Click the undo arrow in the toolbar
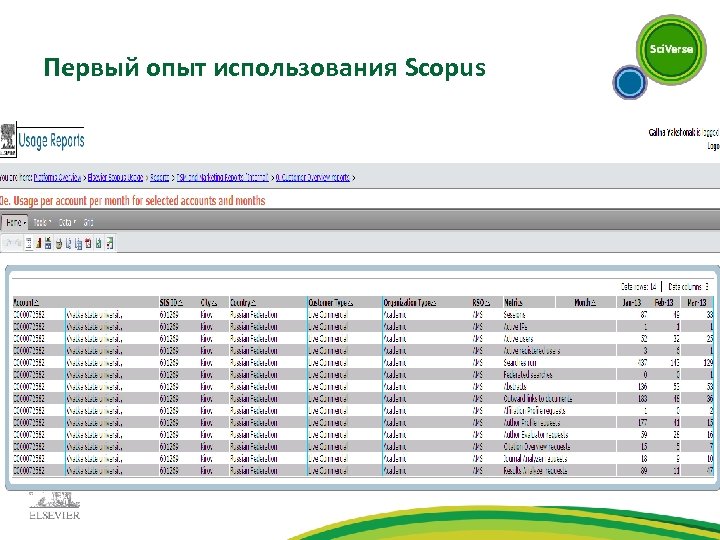The image size is (720, 540). (8, 243)
